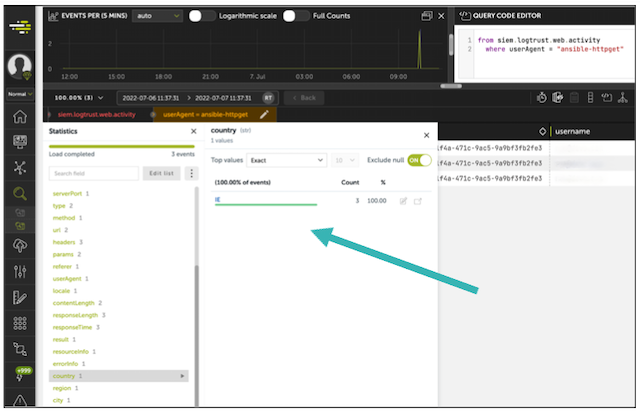Click the applications grid icon in the sidebar

coord(18,324)
